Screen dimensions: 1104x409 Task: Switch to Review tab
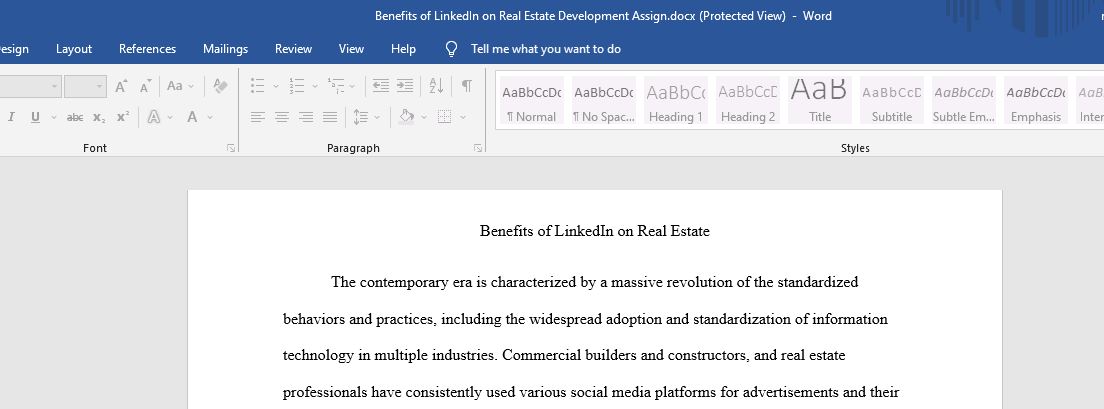pos(293,49)
